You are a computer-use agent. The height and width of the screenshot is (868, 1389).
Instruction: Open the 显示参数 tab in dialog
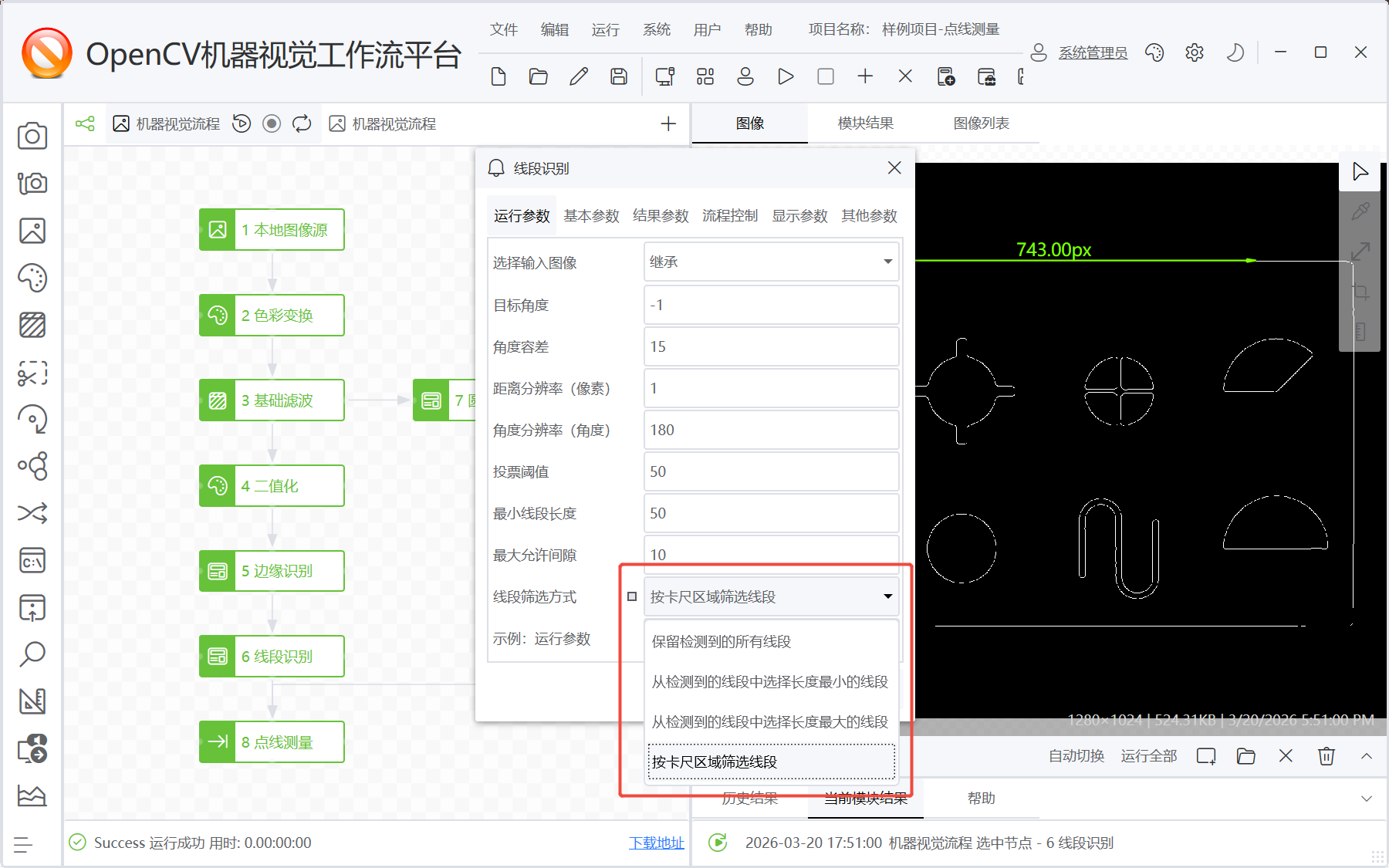coord(800,216)
